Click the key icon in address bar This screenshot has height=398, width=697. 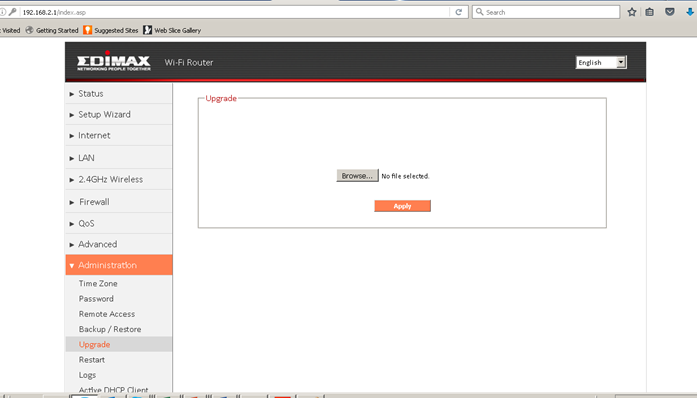click(x=12, y=12)
